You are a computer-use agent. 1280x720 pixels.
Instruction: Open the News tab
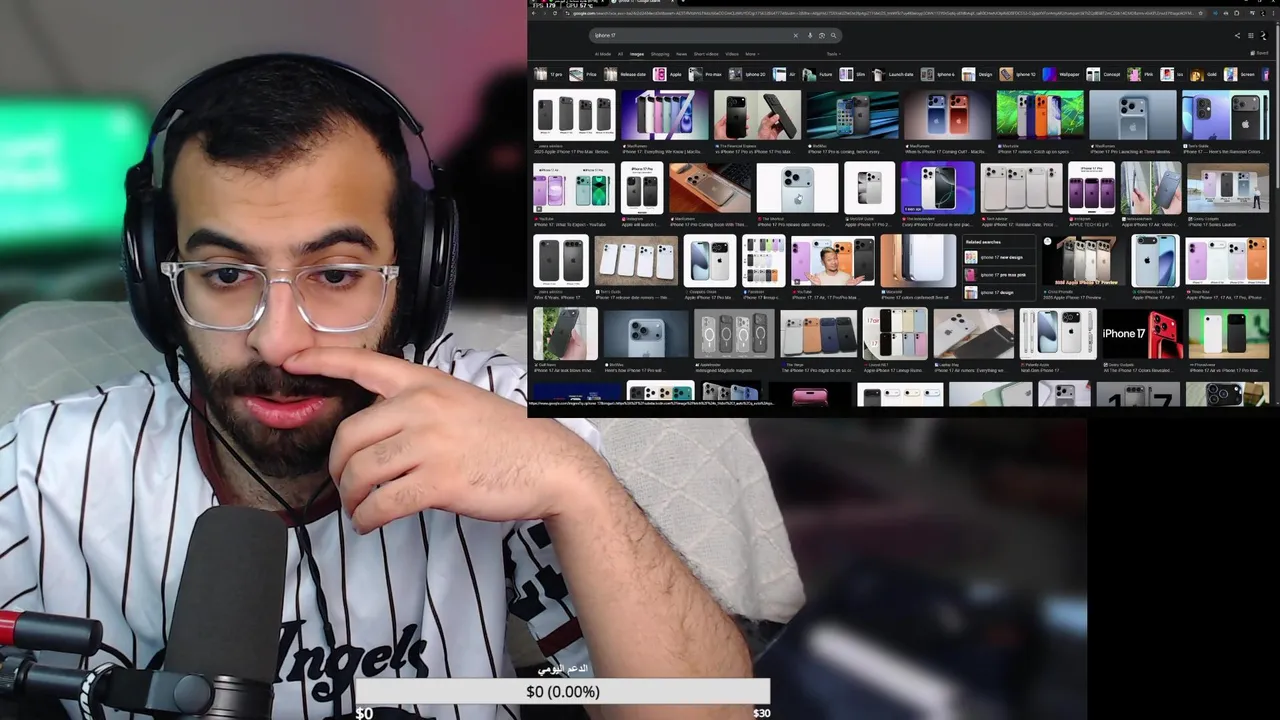tap(681, 54)
